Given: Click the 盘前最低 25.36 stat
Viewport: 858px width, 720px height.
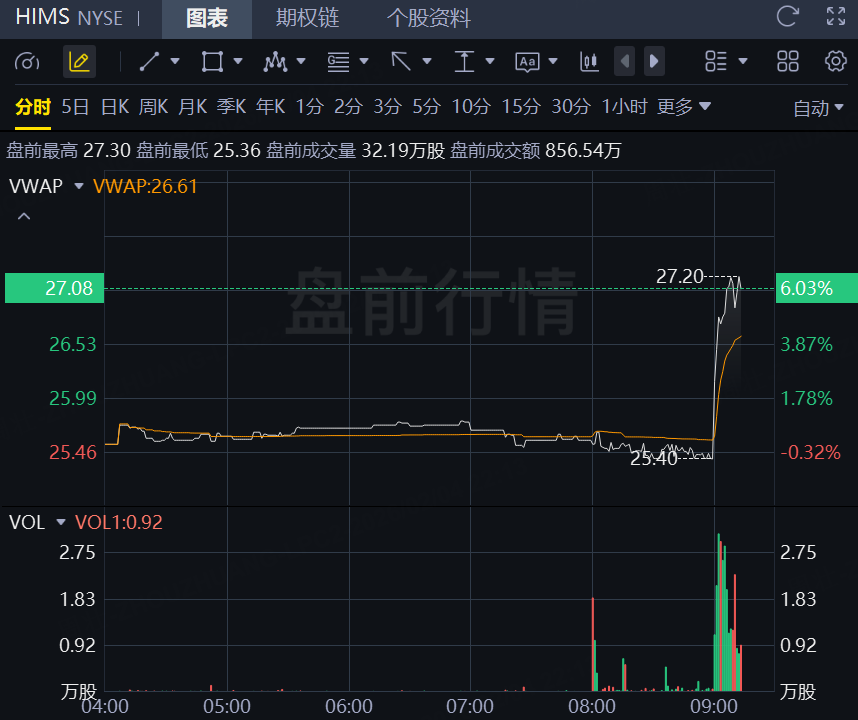Looking at the screenshot, I should point(198,150).
